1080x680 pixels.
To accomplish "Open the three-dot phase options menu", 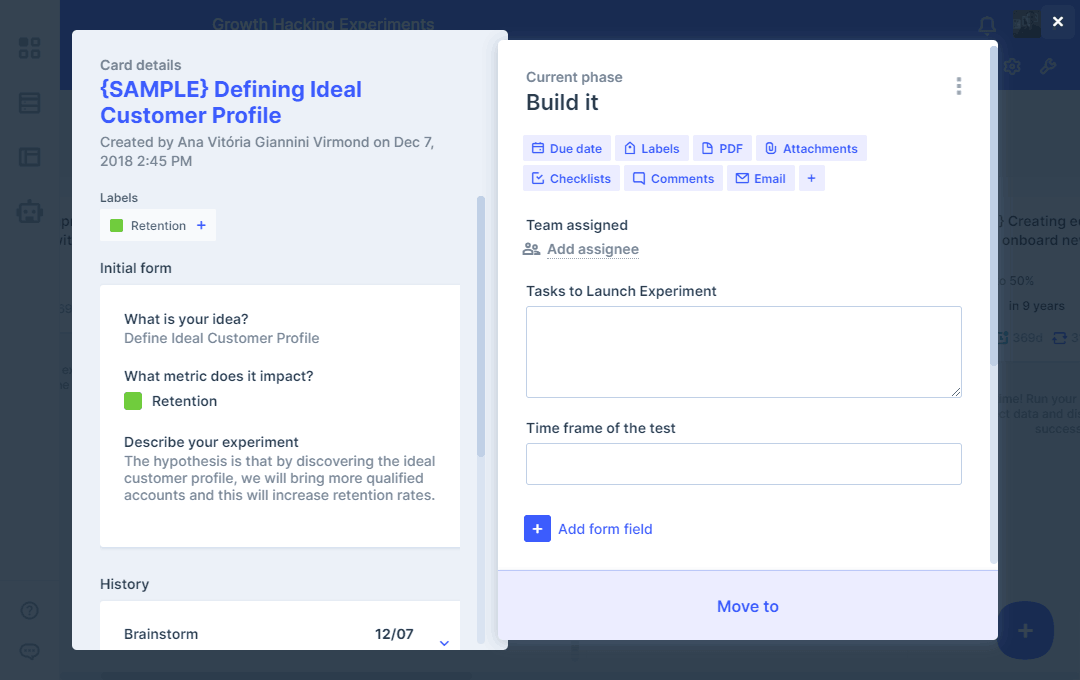I will click(958, 86).
